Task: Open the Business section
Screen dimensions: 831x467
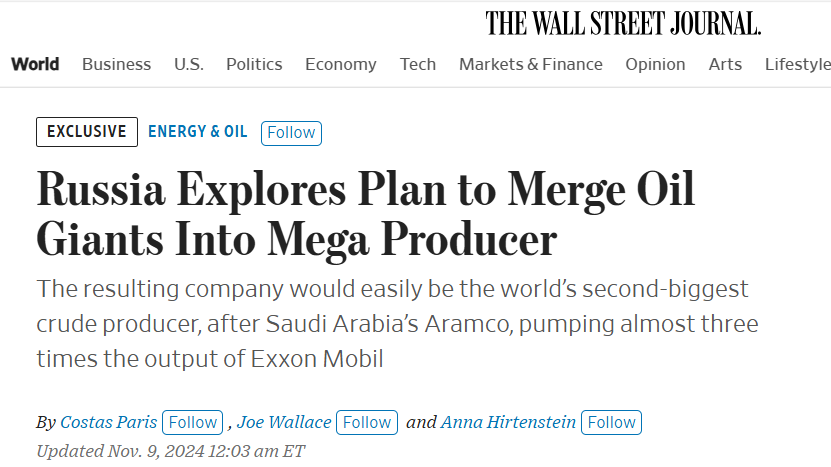Action: click(117, 64)
